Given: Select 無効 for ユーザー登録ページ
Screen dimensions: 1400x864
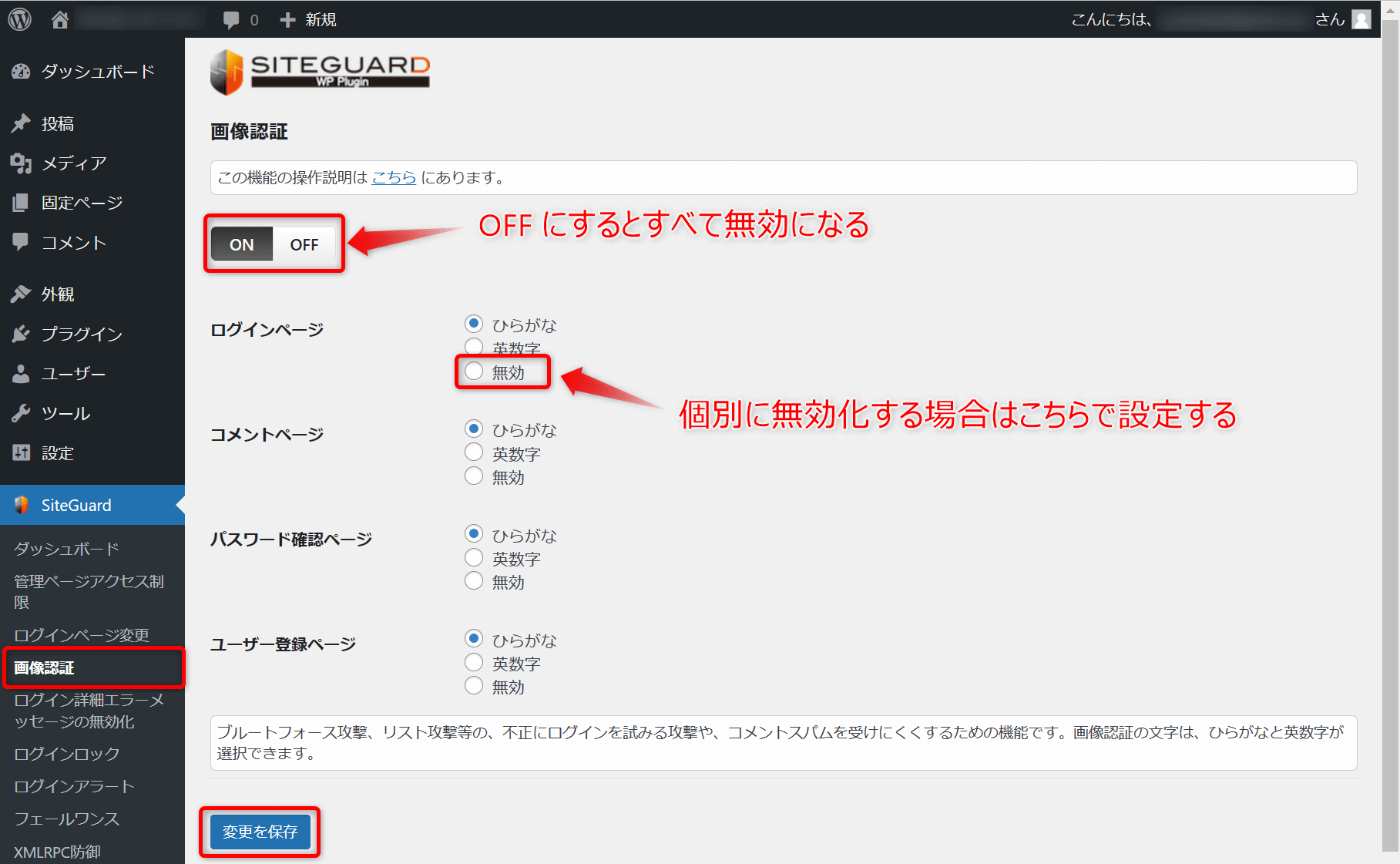Looking at the screenshot, I should pos(474,685).
